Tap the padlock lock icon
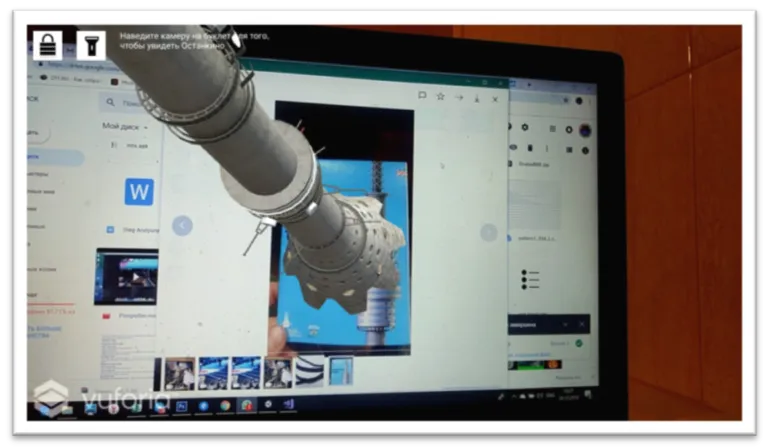This screenshot has height=447, width=766. coord(47,45)
